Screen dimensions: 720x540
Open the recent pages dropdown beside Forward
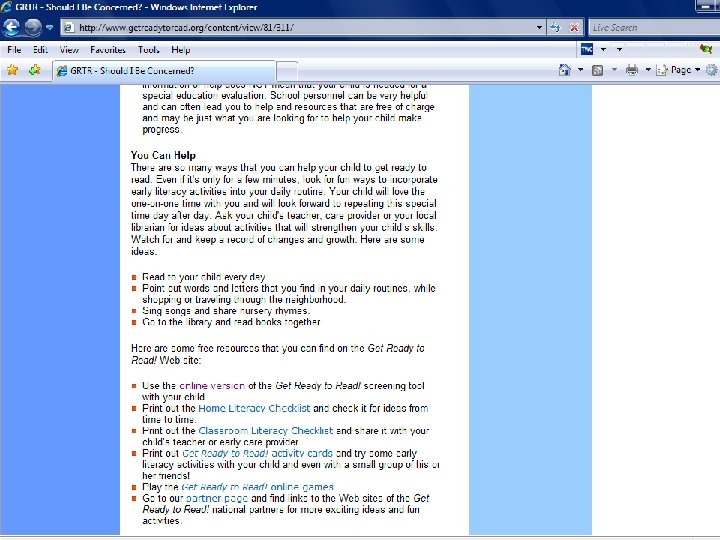(x=50, y=28)
